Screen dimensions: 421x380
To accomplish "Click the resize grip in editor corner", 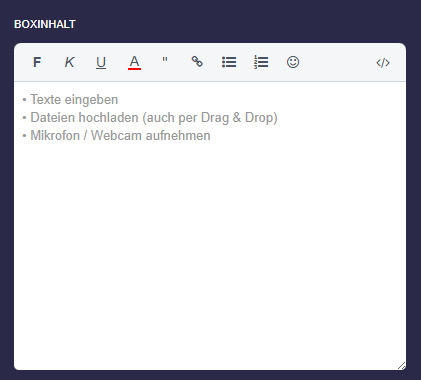I will click(x=401, y=366).
